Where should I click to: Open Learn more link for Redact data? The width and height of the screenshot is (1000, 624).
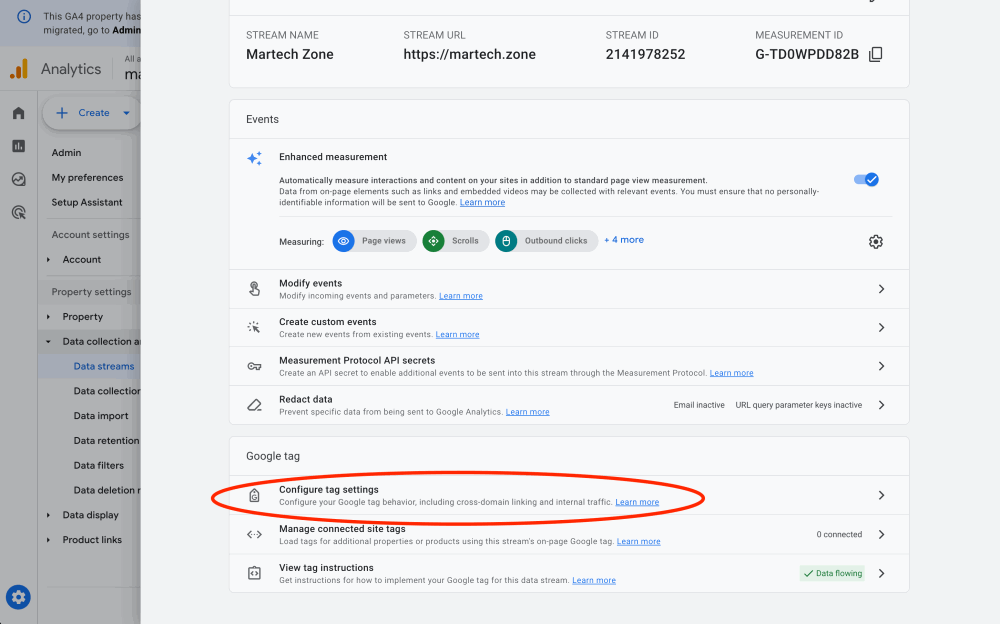click(527, 412)
